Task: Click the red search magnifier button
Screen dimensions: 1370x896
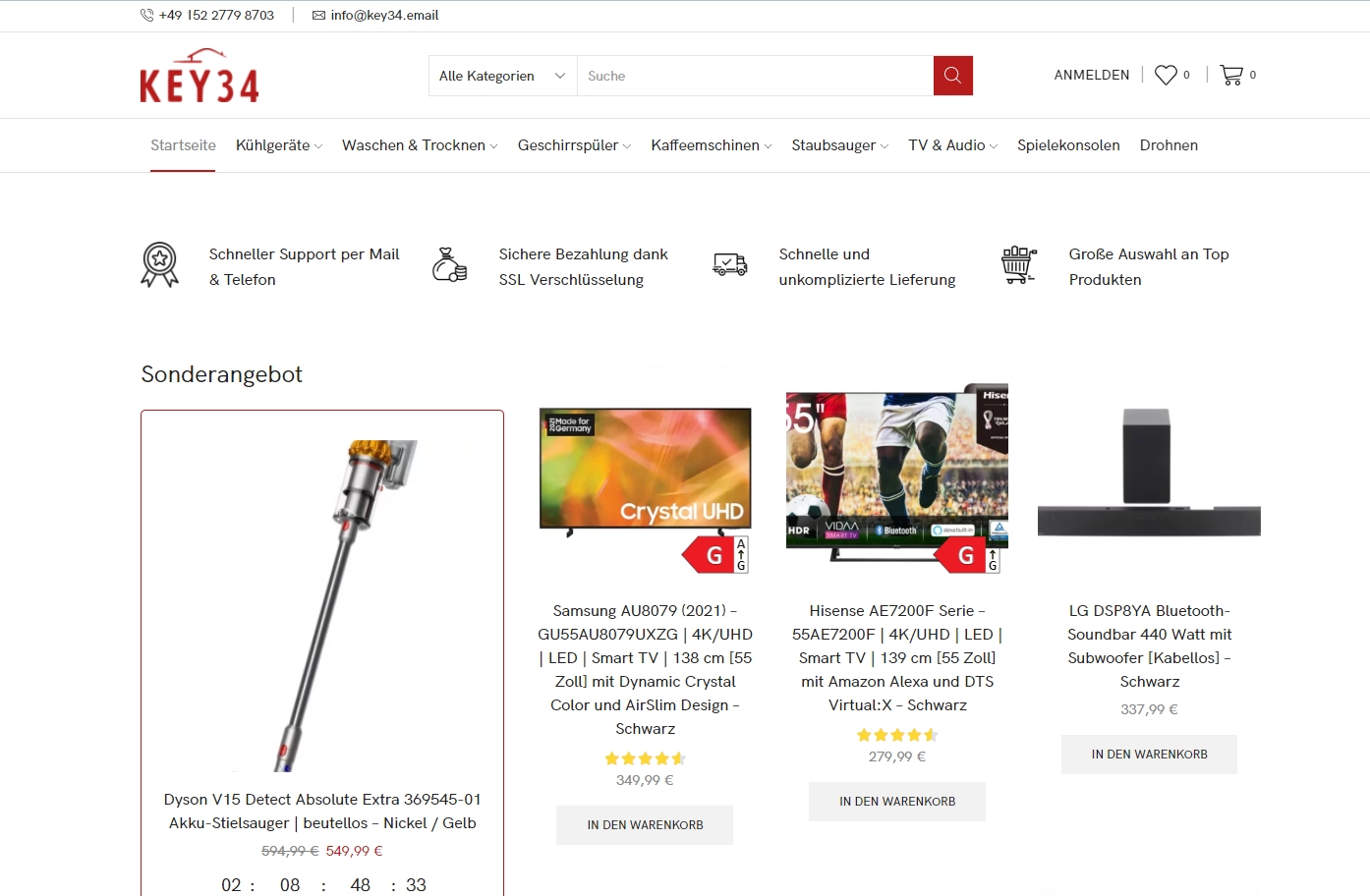Action: pos(952,76)
